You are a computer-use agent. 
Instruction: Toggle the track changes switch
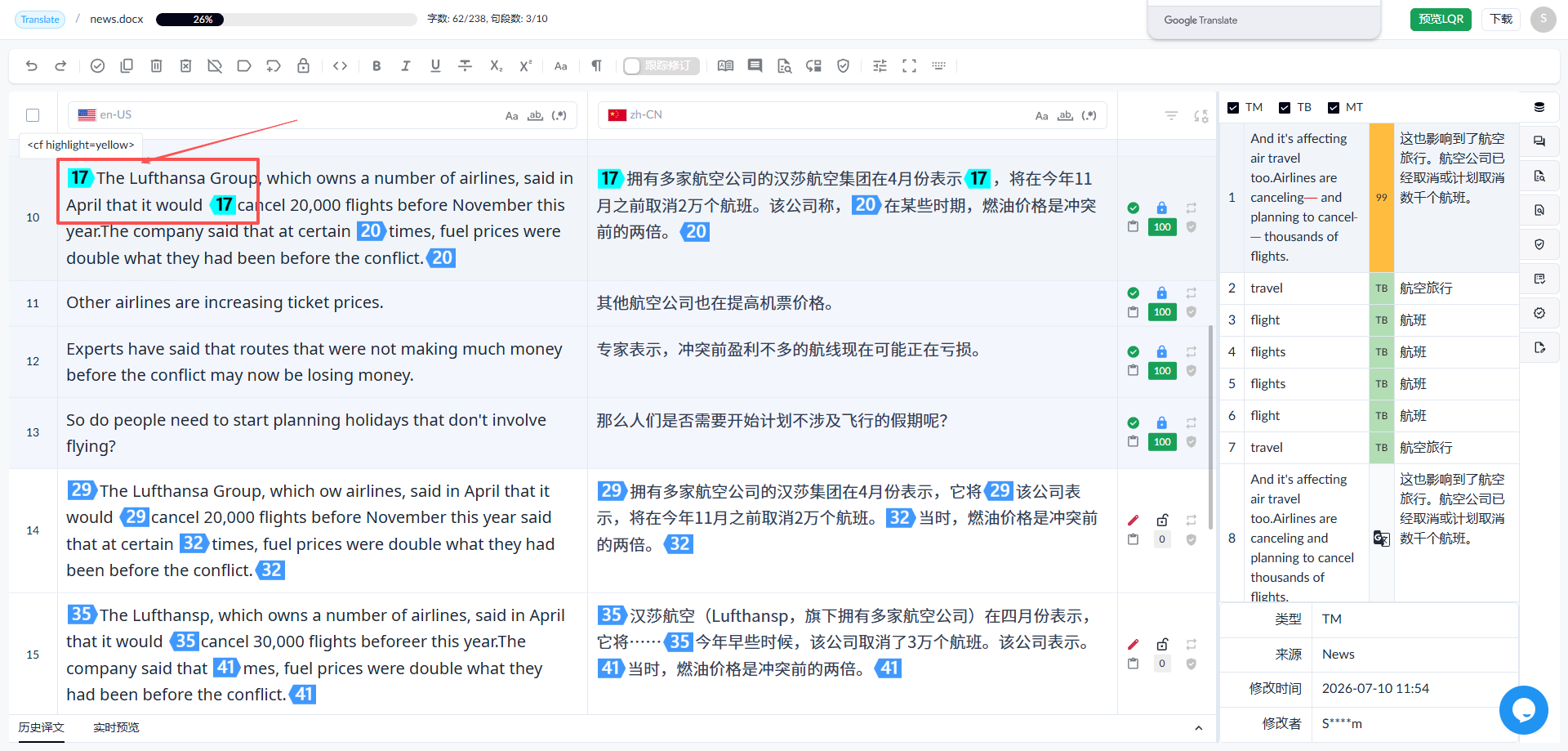(x=661, y=66)
